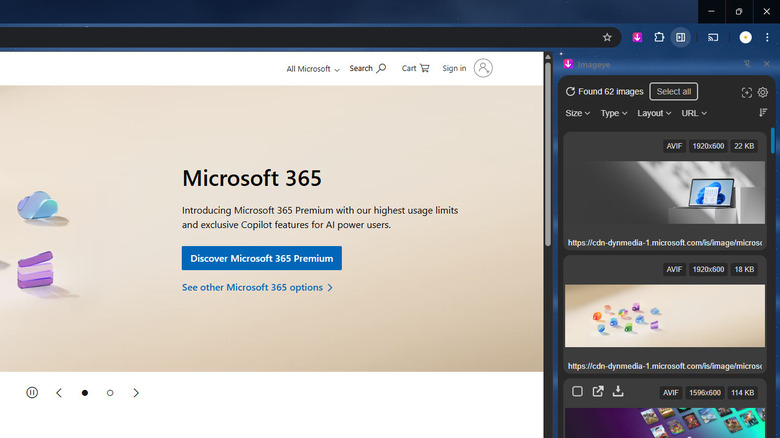
Task: Tick the checkbox on the 1596x600 image
Action: 577,392
